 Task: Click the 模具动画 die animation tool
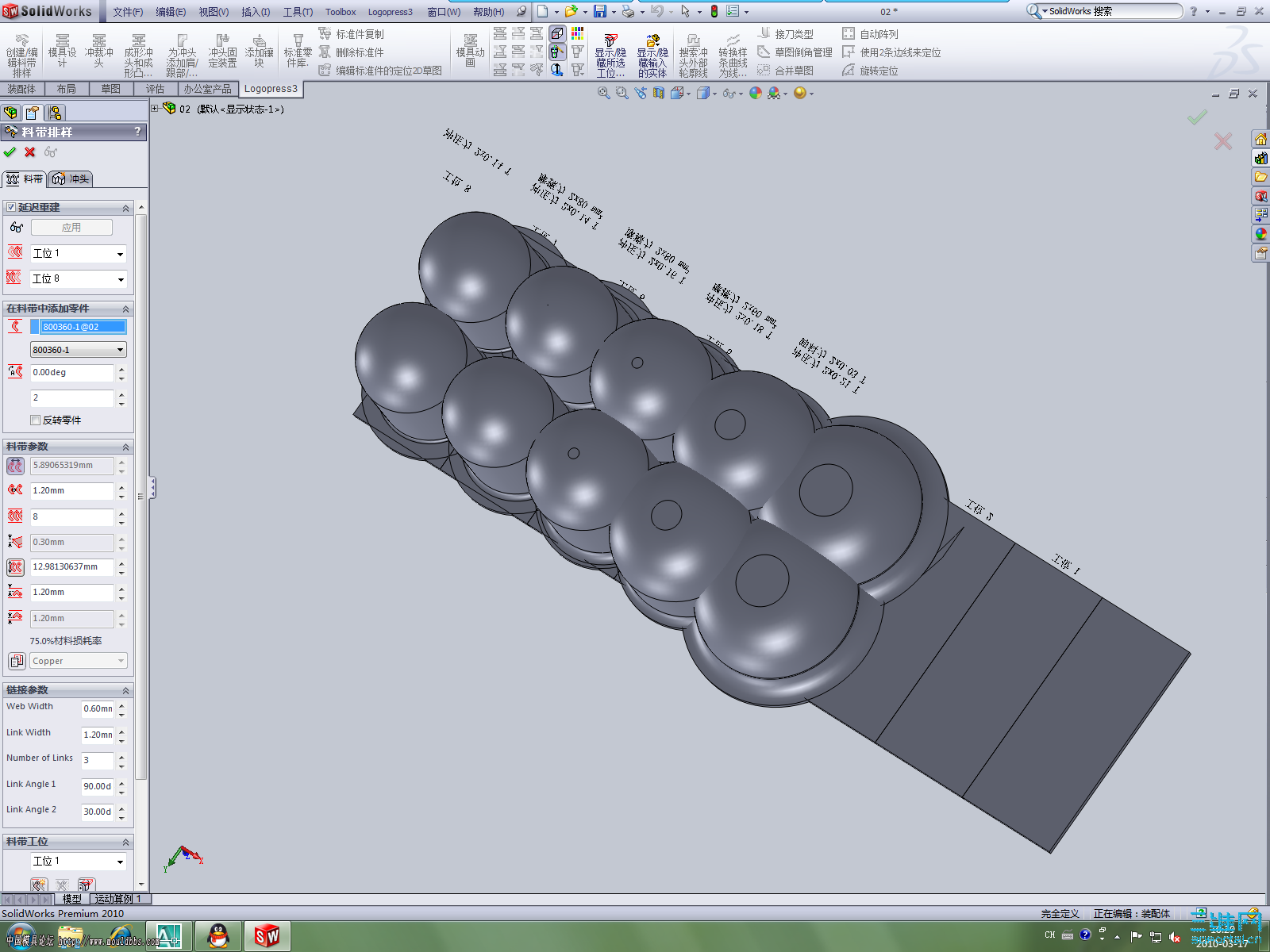[x=470, y=52]
